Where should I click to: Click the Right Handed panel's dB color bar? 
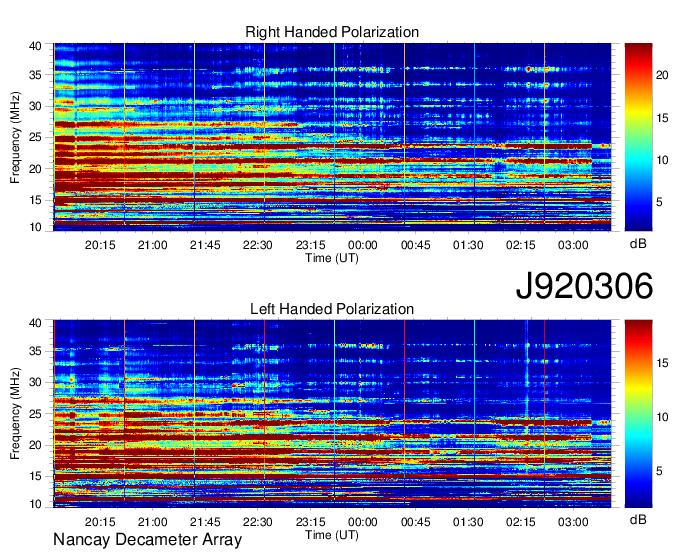click(638, 137)
